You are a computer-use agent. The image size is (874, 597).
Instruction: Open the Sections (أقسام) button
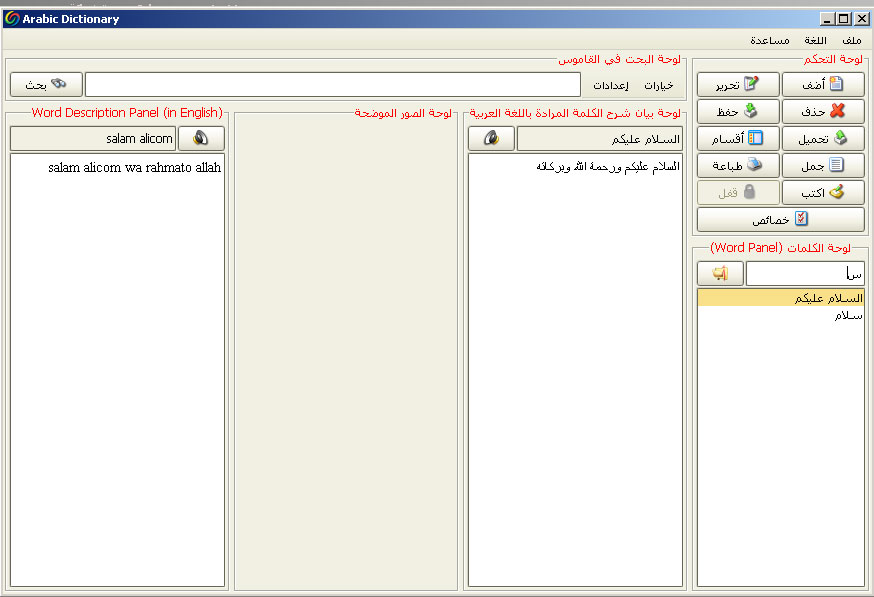click(x=738, y=138)
